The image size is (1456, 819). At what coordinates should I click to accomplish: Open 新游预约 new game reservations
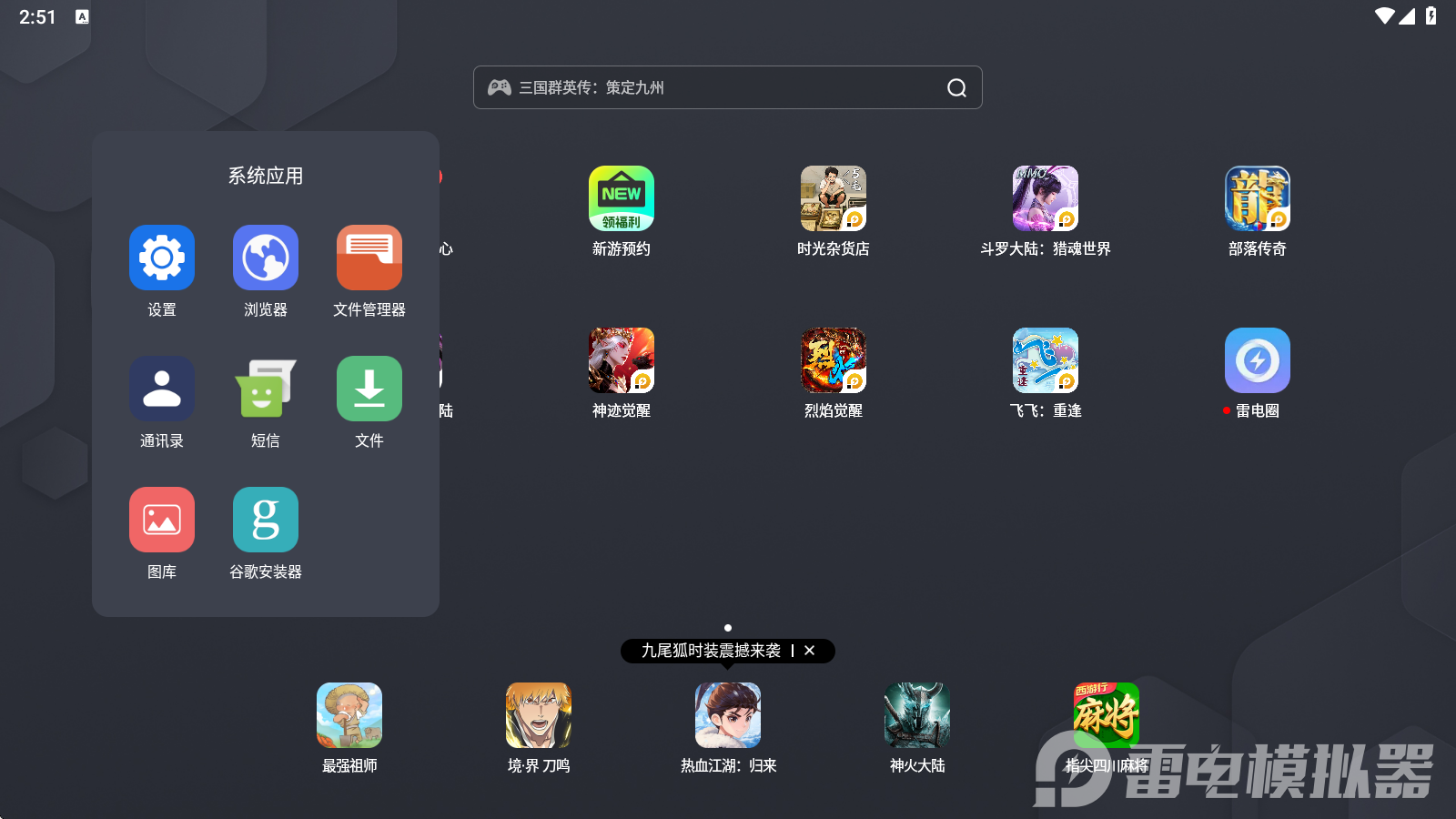pyautogui.click(x=622, y=198)
